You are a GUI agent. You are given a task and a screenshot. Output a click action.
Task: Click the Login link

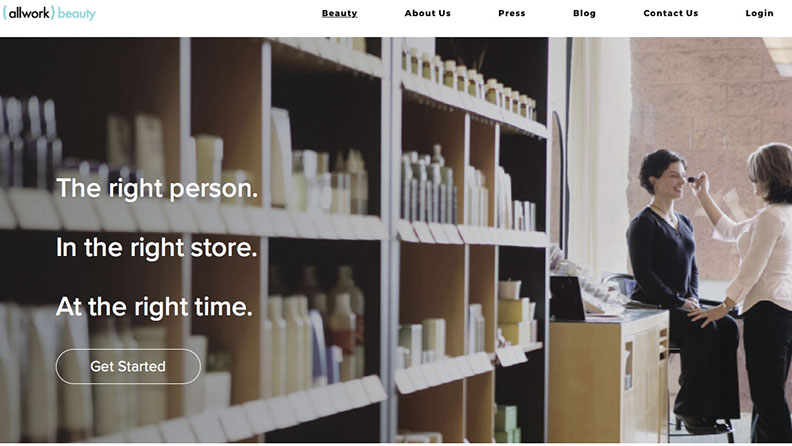759,13
